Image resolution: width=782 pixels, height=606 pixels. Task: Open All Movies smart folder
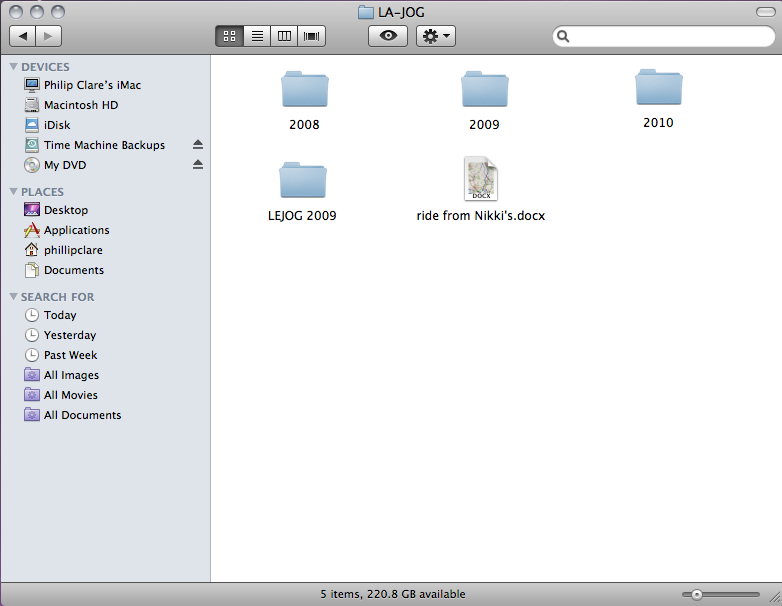tap(106, 395)
